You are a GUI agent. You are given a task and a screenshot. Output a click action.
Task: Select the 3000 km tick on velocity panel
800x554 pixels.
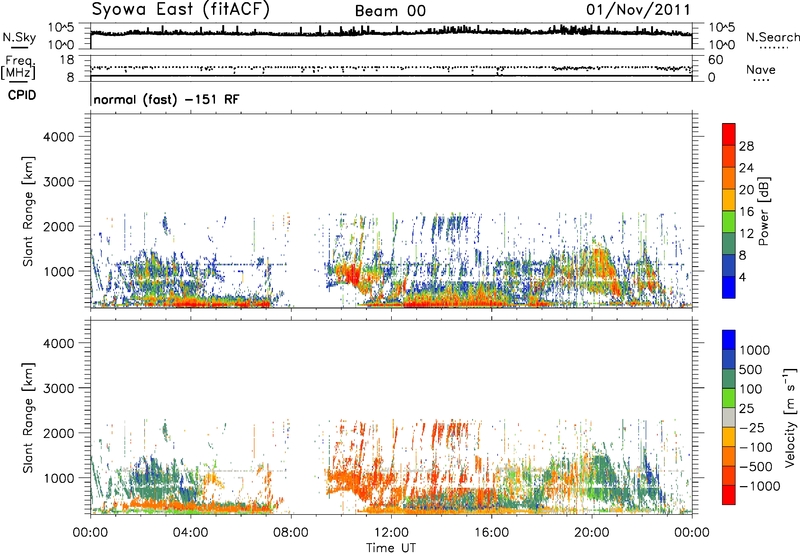click(x=59, y=388)
